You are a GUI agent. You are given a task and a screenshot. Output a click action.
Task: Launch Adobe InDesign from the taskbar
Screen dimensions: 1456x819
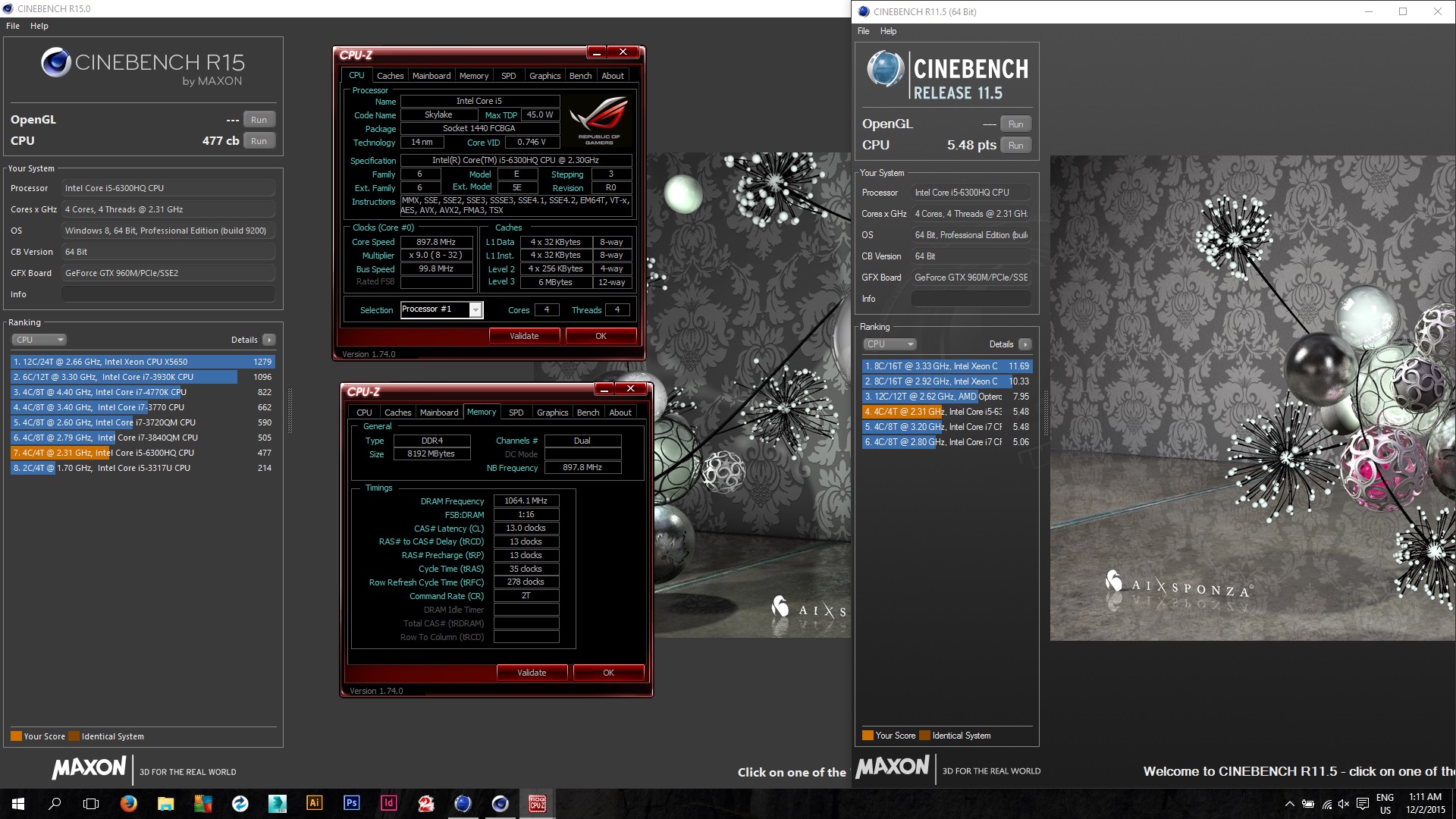click(x=388, y=804)
